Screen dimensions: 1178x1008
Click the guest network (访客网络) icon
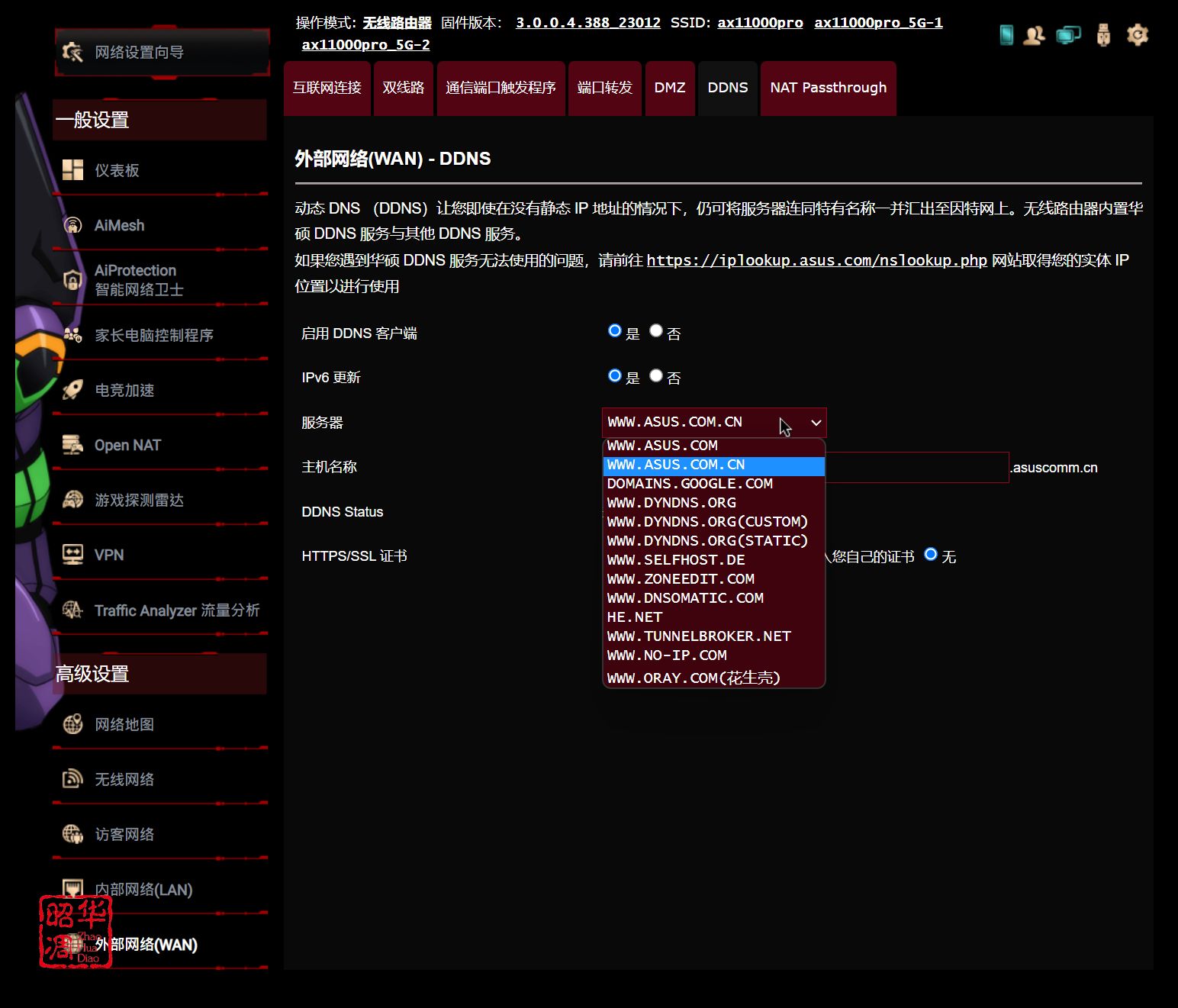(72, 834)
